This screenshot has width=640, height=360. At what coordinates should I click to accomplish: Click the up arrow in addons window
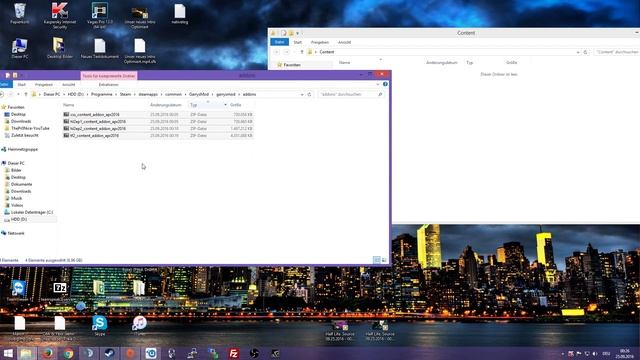click(26, 94)
